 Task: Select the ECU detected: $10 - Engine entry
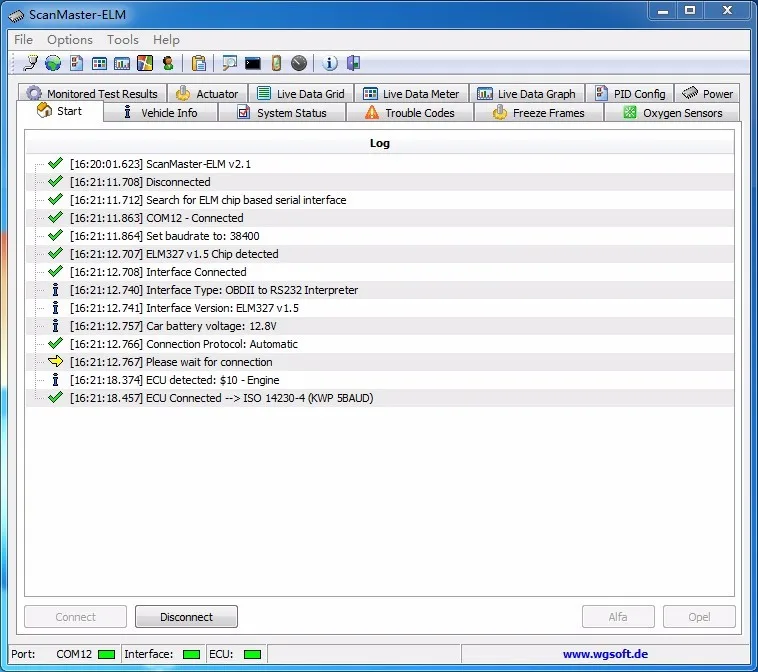pyautogui.click(x=379, y=380)
